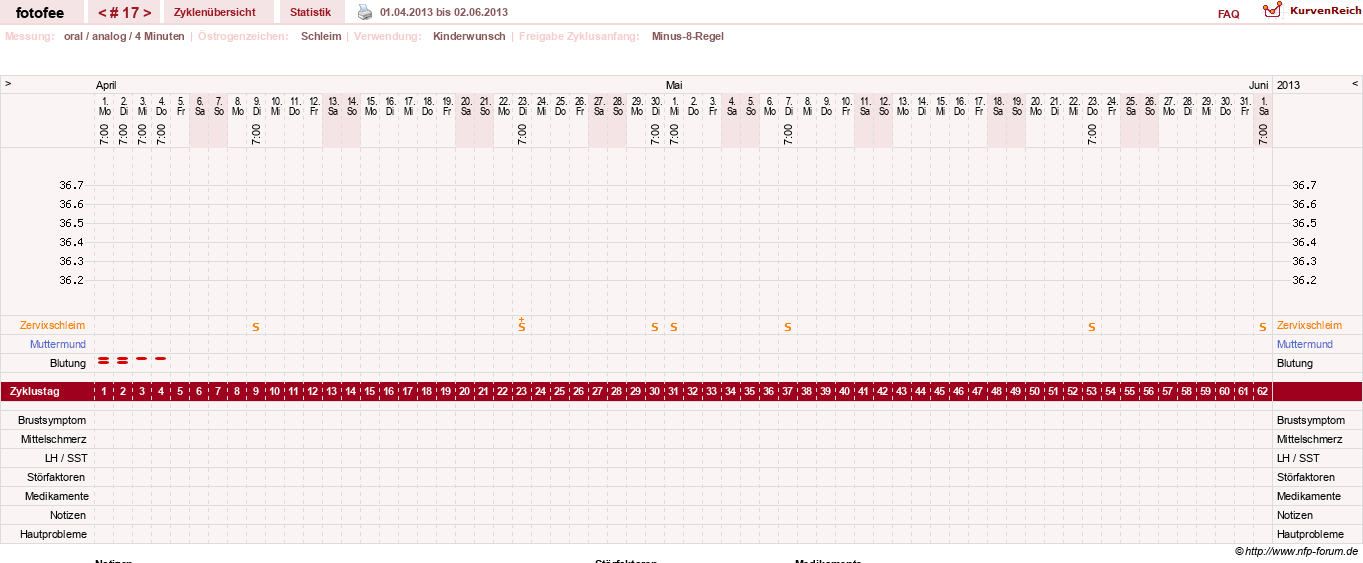Click the 7:00 time under 30. Di April
The height and width of the screenshot is (563, 1363).
click(x=655, y=134)
